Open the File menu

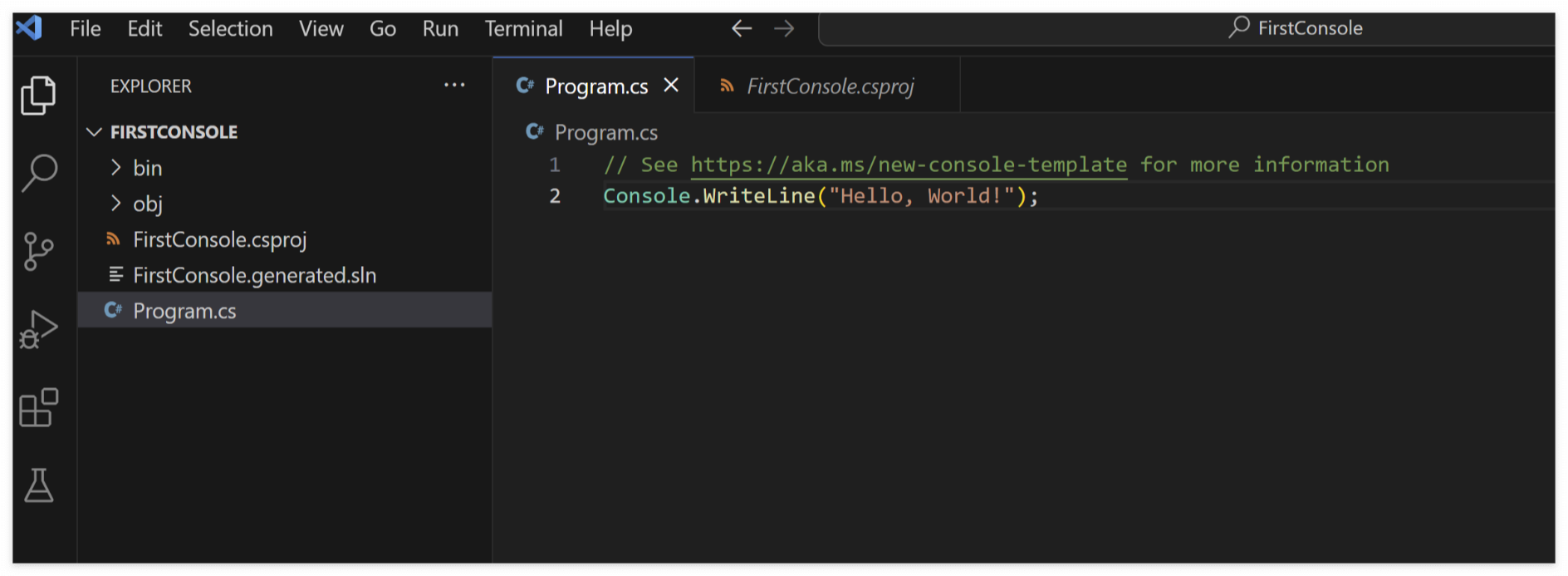click(x=86, y=28)
